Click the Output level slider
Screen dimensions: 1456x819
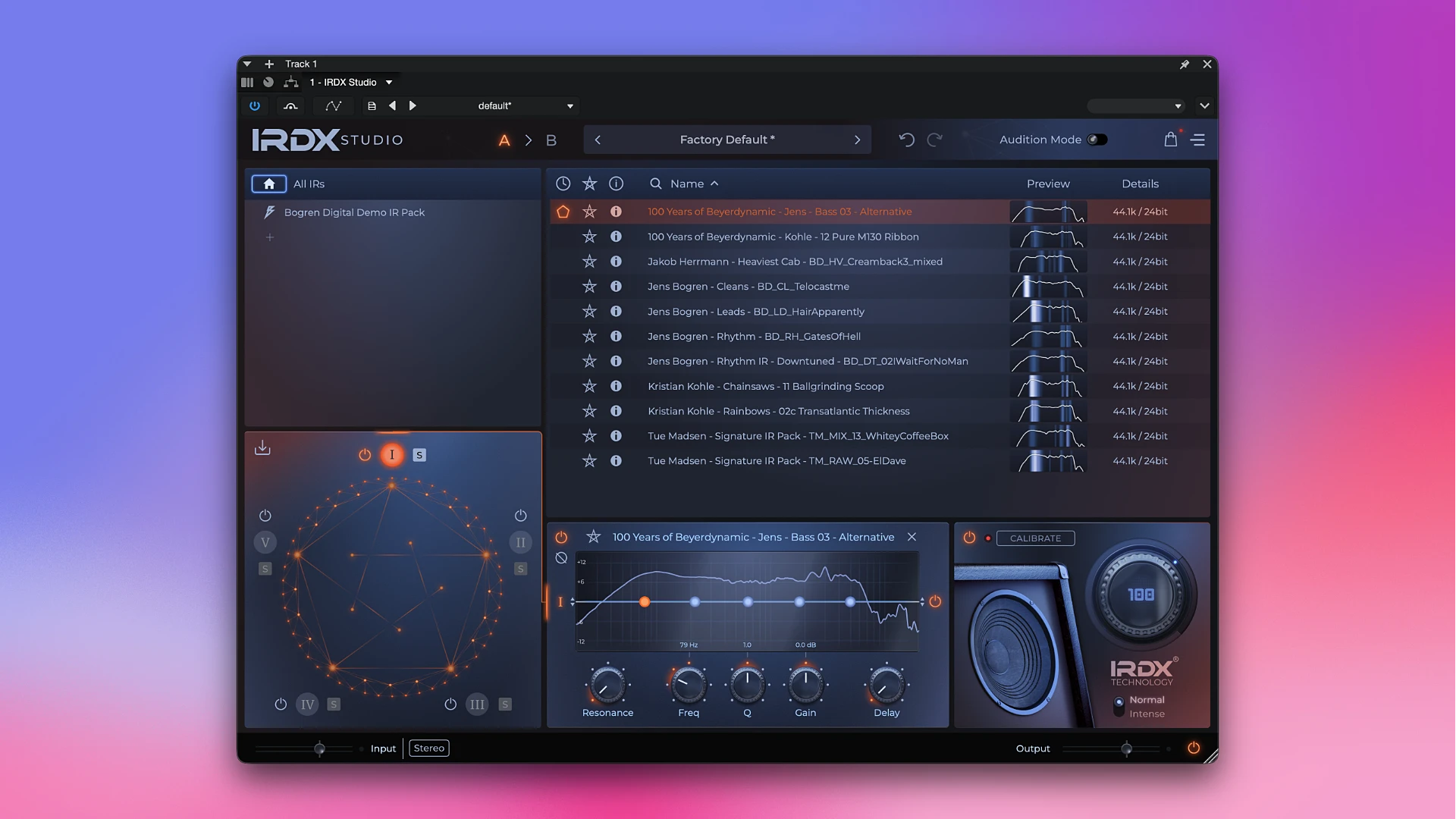[x=1111, y=749]
